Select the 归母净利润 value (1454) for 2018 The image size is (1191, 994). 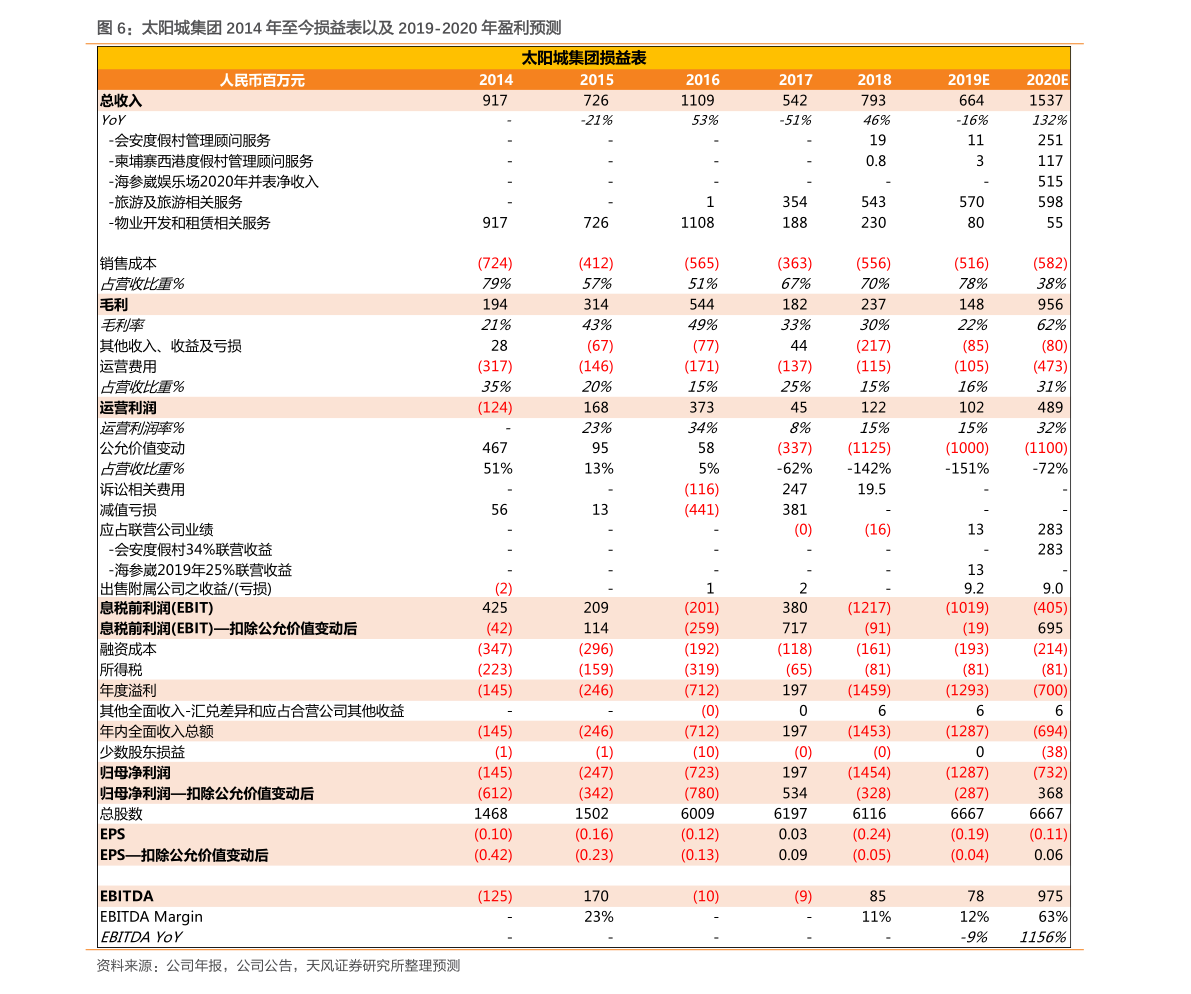pos(869,773)
